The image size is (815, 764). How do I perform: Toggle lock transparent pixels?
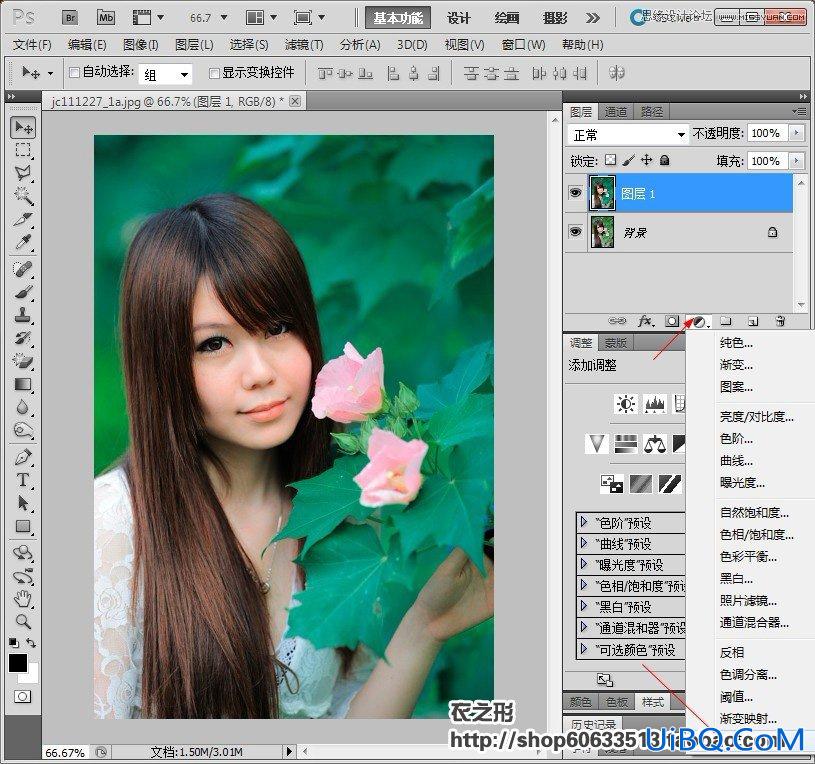click(611, 160)
